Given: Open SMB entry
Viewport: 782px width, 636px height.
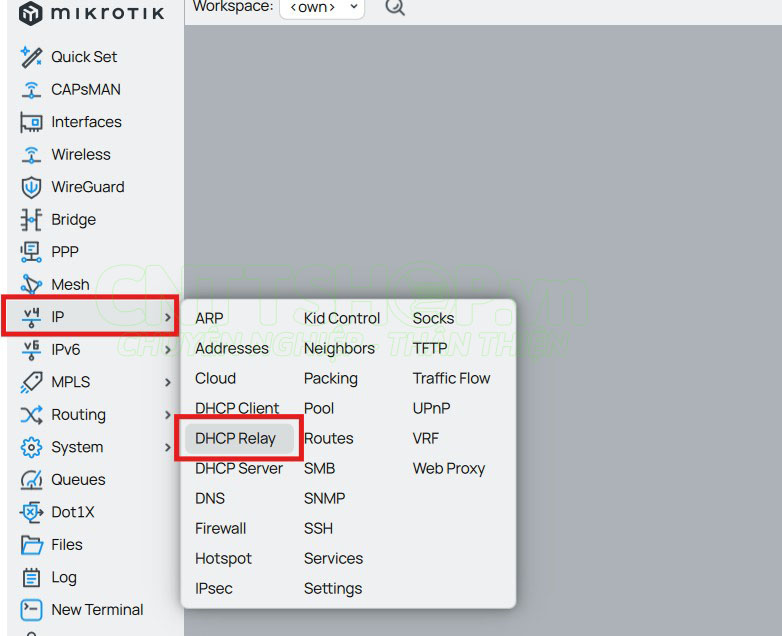Looking at the screenshot, I should point(320,468).
